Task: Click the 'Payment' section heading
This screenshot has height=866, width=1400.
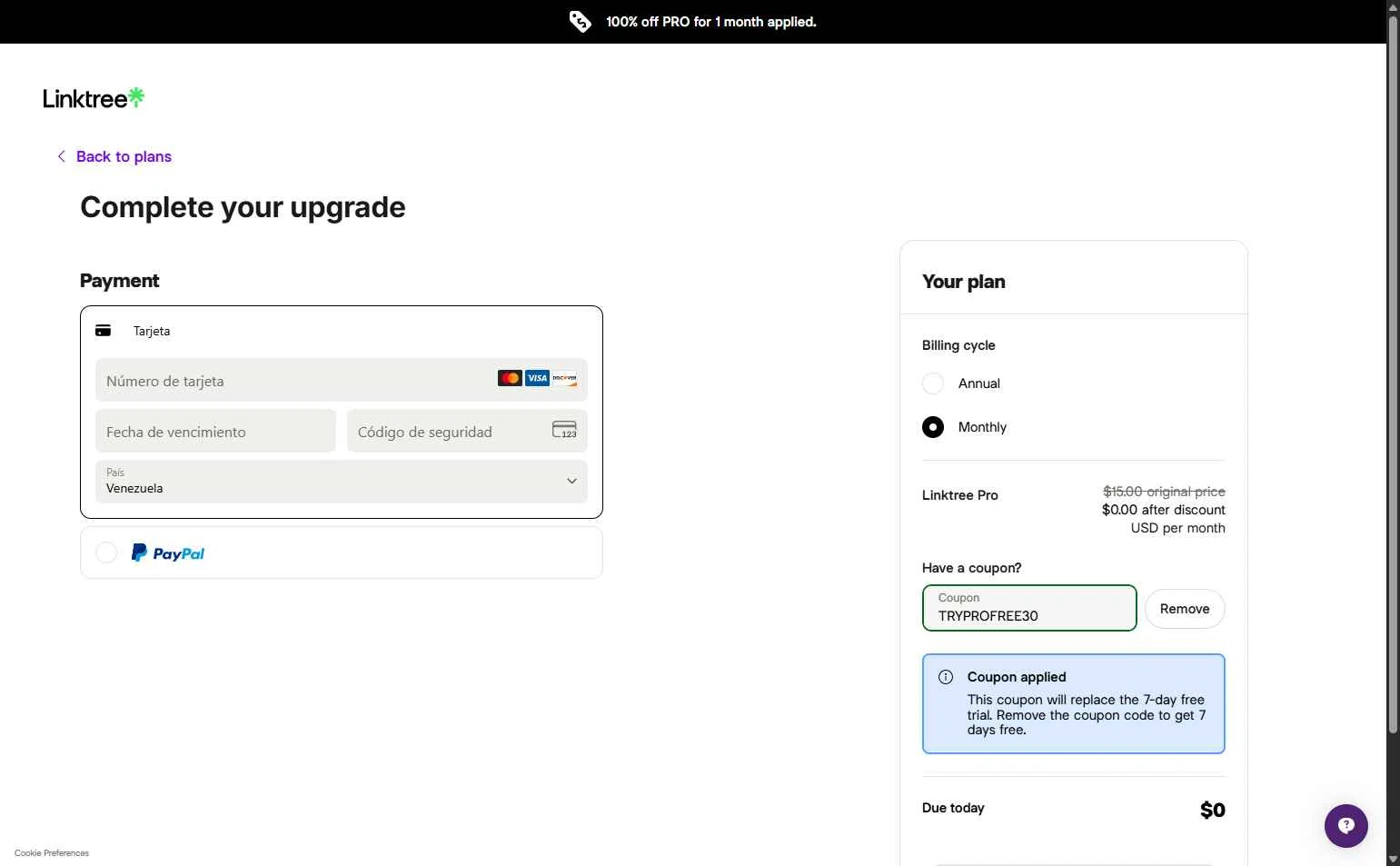Action: tap(120, 281)
